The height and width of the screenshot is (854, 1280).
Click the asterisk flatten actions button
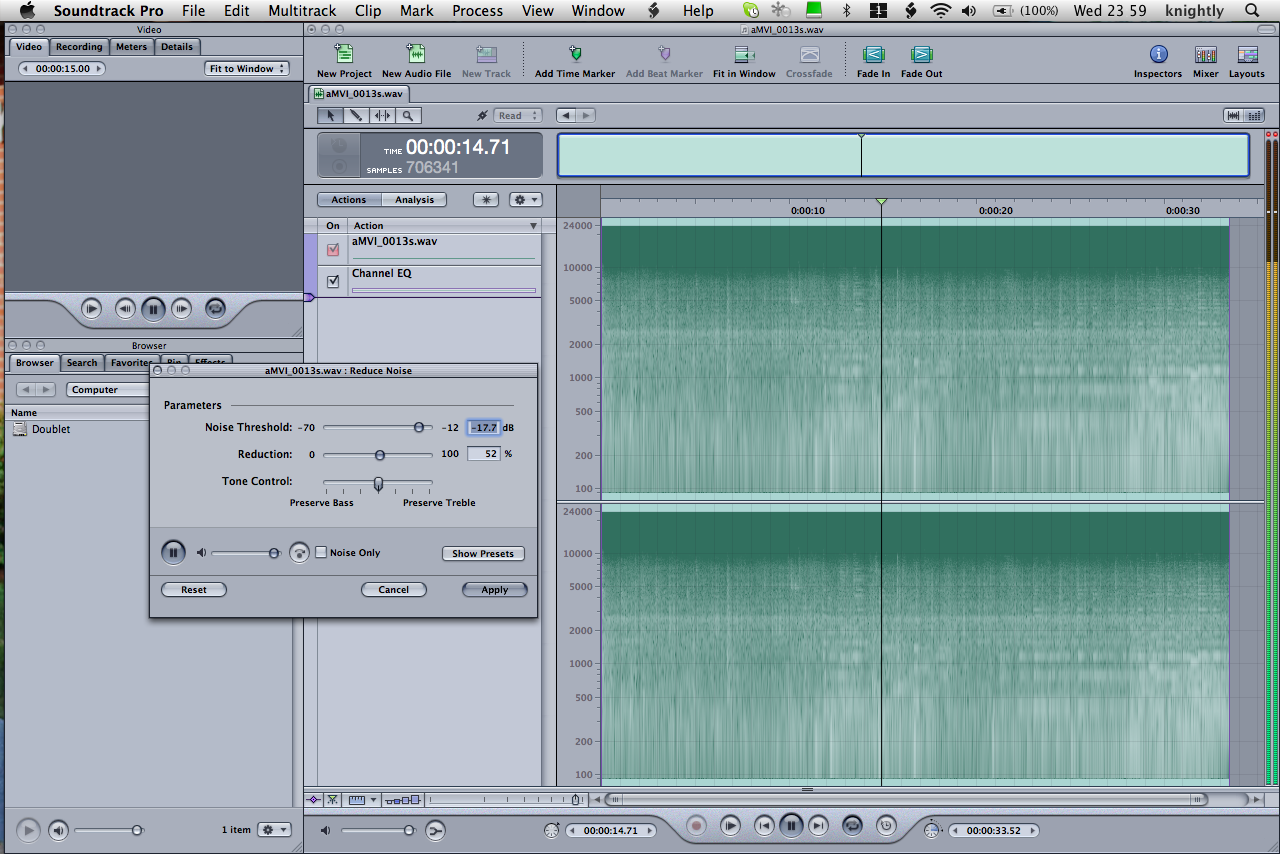[486, 200]
